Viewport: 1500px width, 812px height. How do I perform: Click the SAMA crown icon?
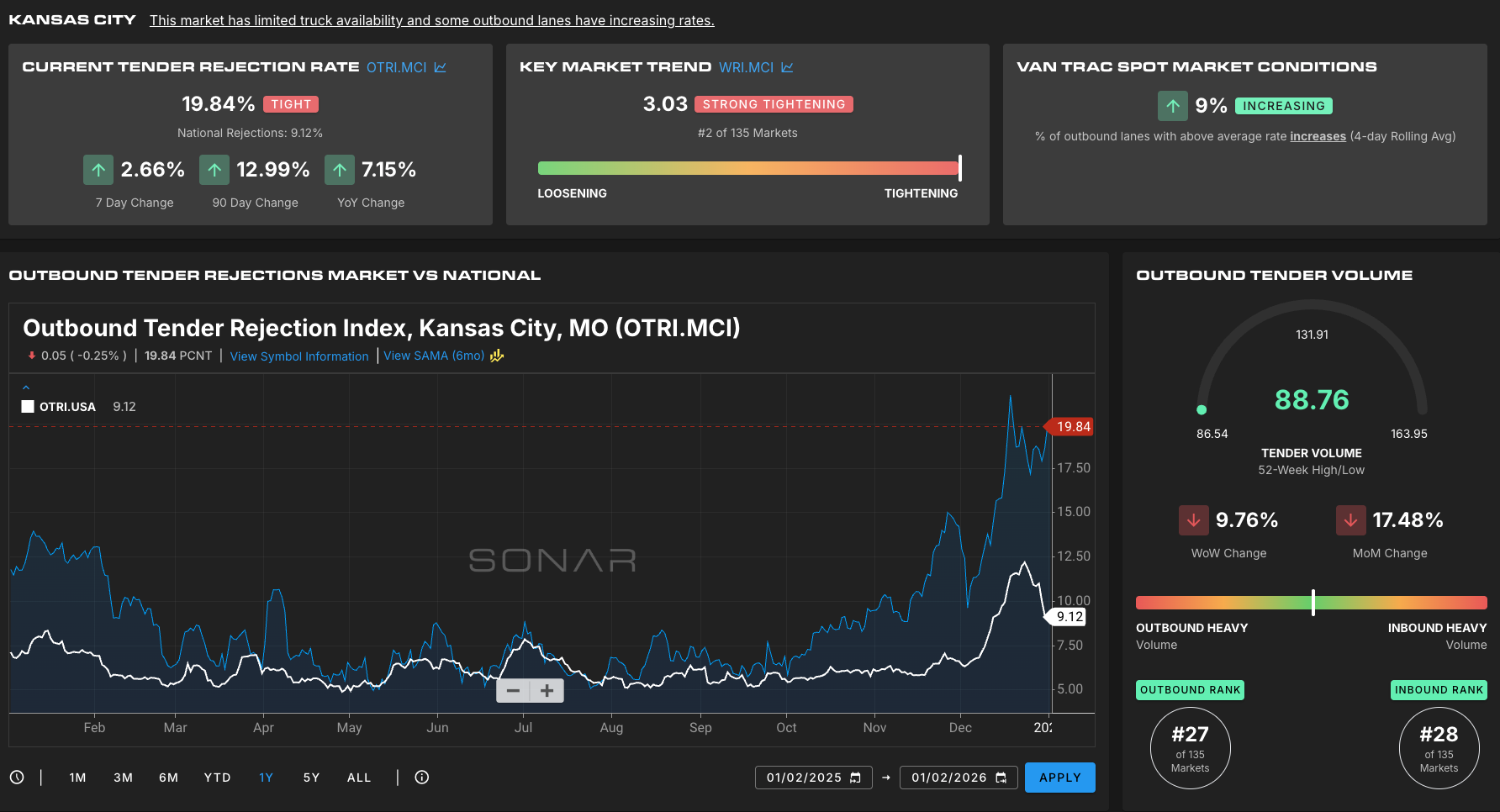(x=497, y=356)
